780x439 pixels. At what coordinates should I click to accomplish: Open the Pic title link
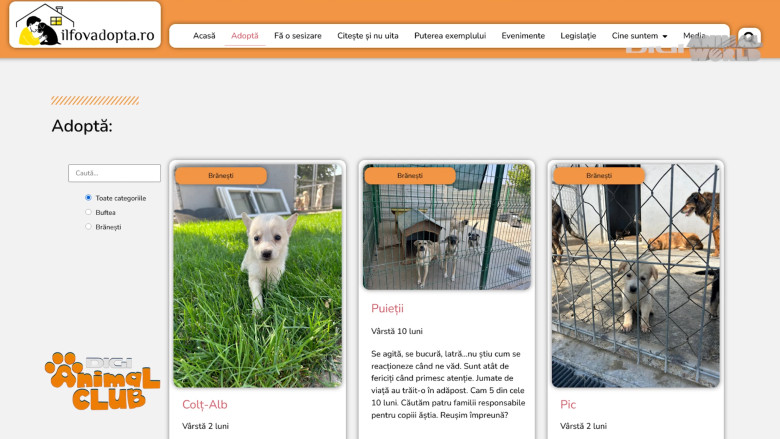[568, 405]
